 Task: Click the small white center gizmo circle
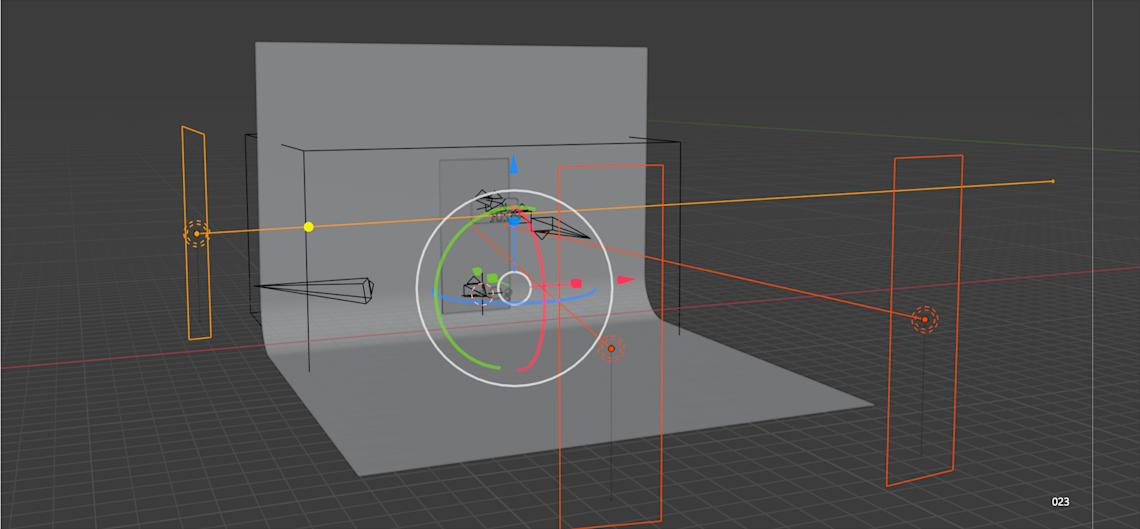(x=514, y=288)
